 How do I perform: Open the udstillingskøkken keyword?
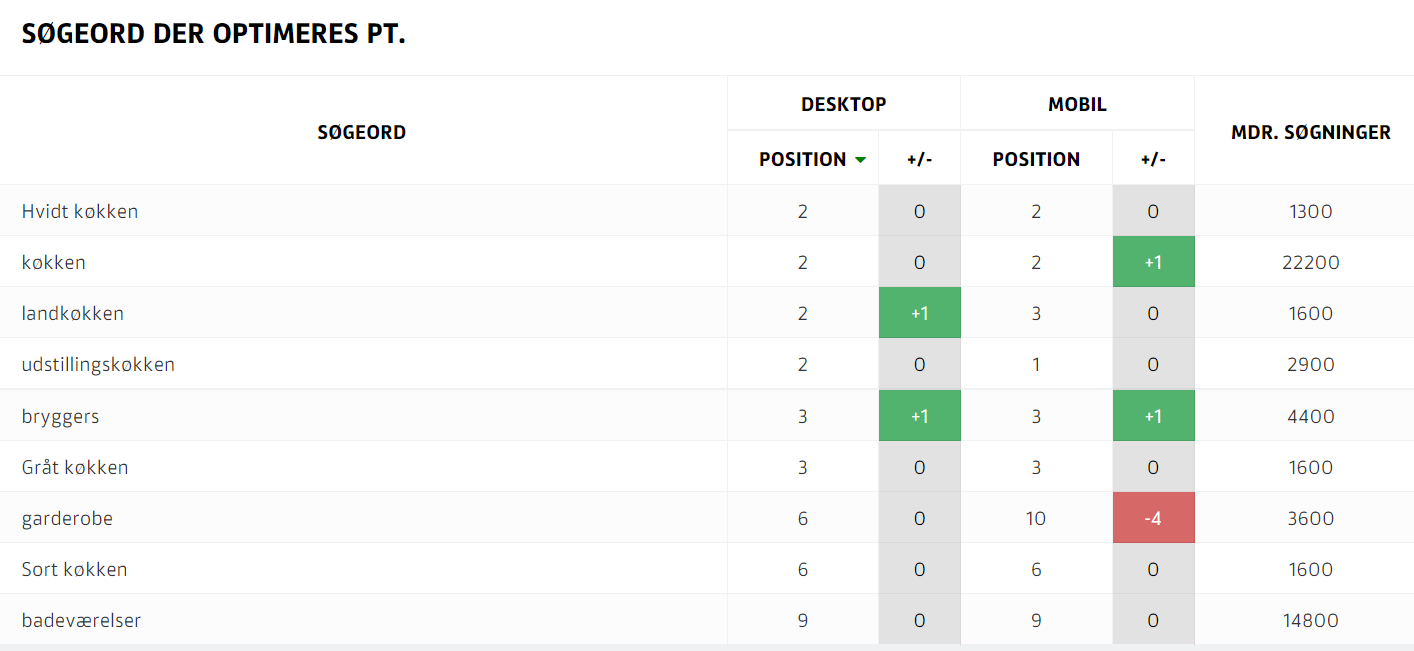click(x=98, y=364)
